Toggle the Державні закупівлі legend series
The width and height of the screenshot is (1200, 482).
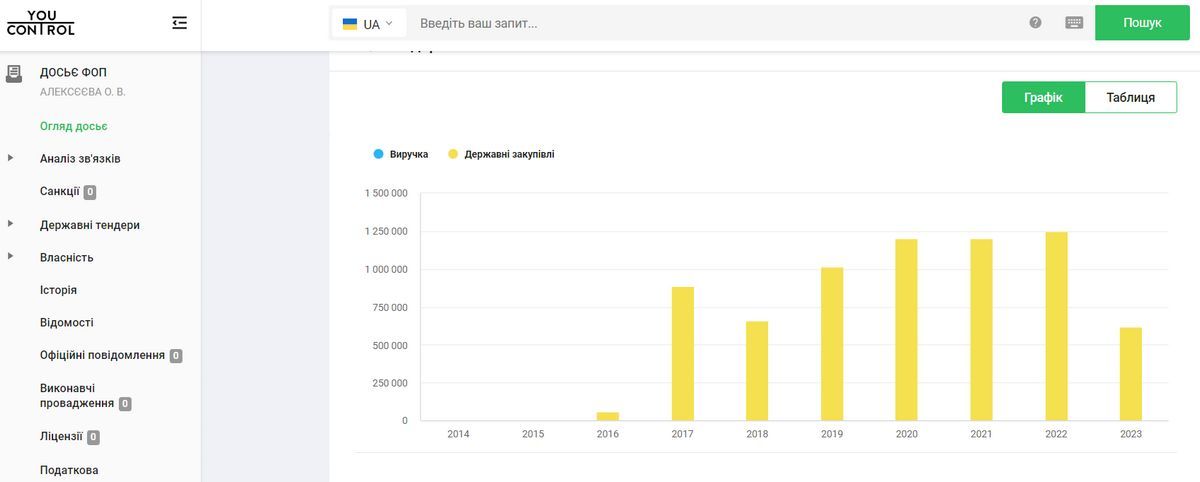(x=500, y=154)
